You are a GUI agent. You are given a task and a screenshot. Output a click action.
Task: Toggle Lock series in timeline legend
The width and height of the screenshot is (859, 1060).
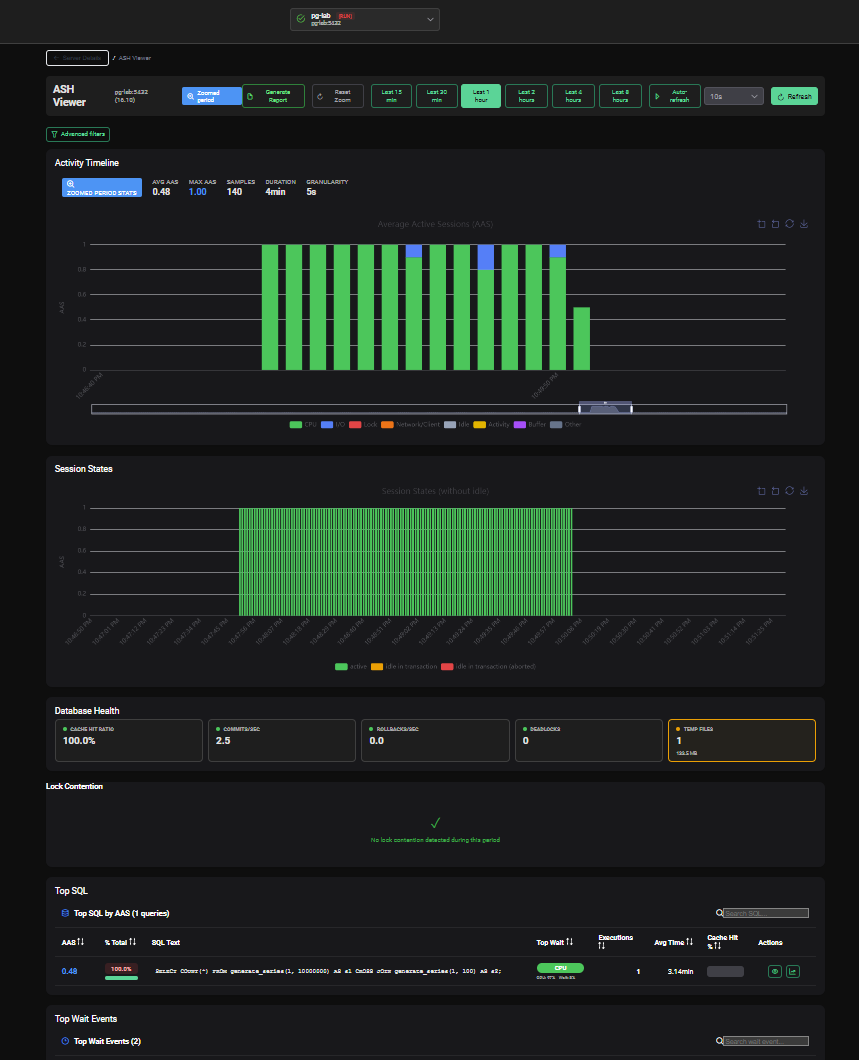coord(363,425)
